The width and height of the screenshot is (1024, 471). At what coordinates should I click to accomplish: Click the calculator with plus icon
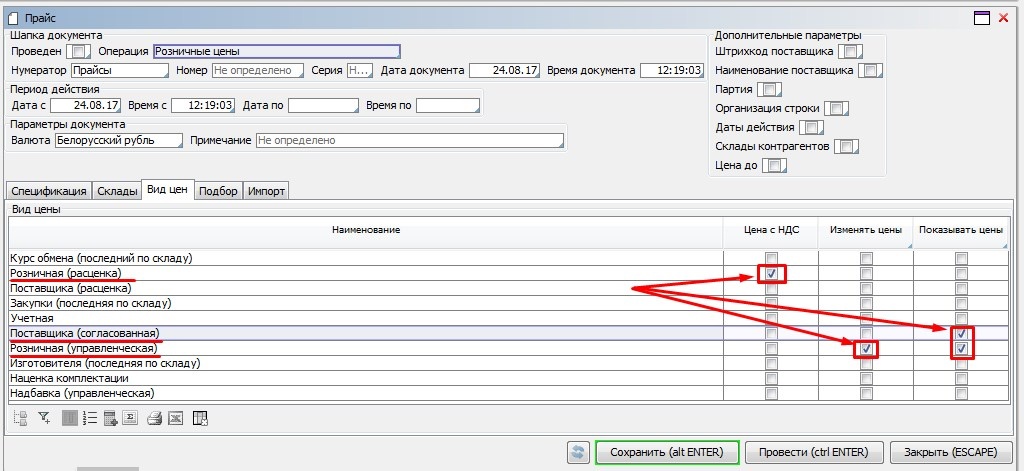click(110, 419)
